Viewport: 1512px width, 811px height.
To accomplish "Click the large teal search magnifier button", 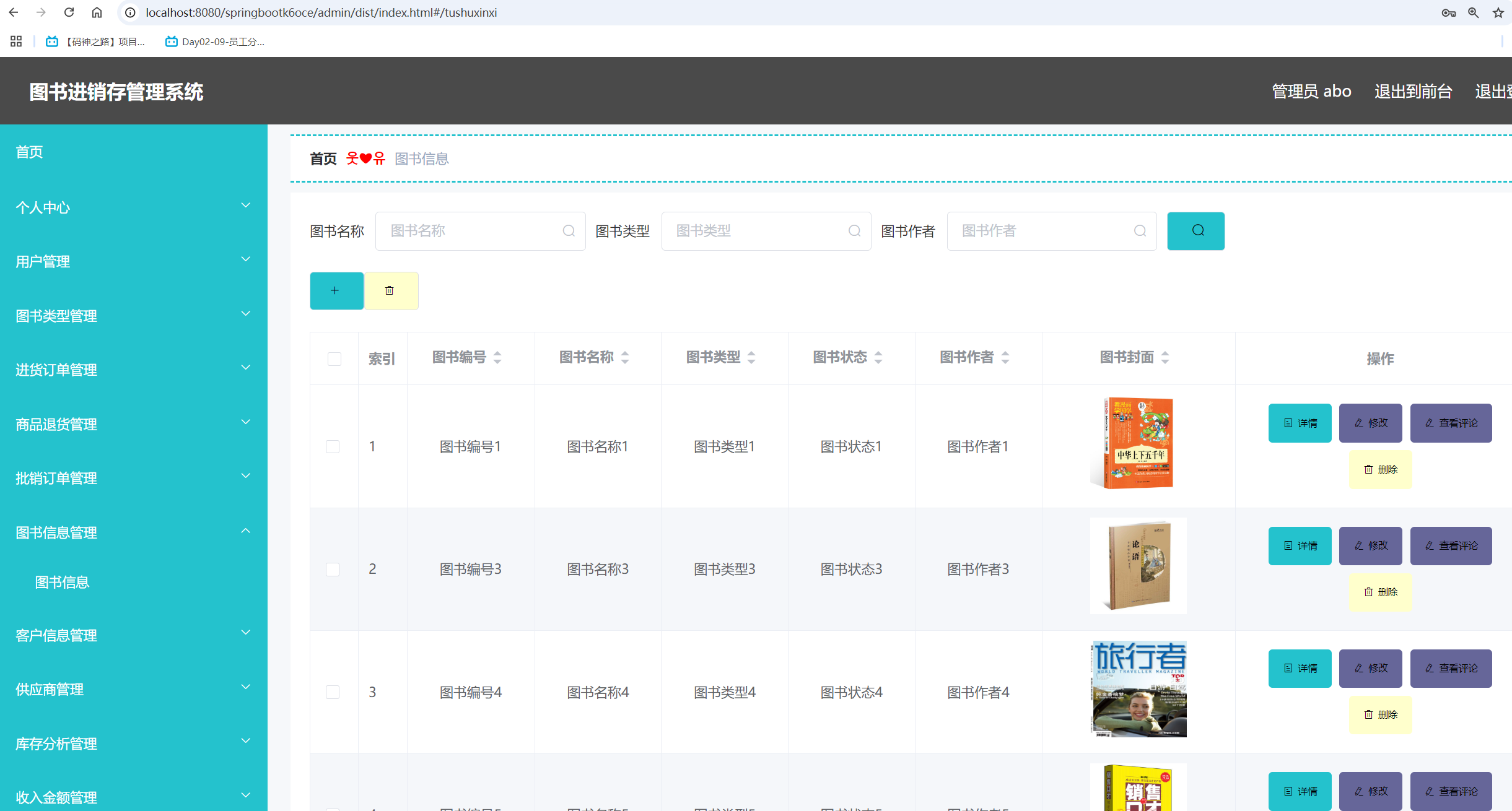I will 1195,230.
